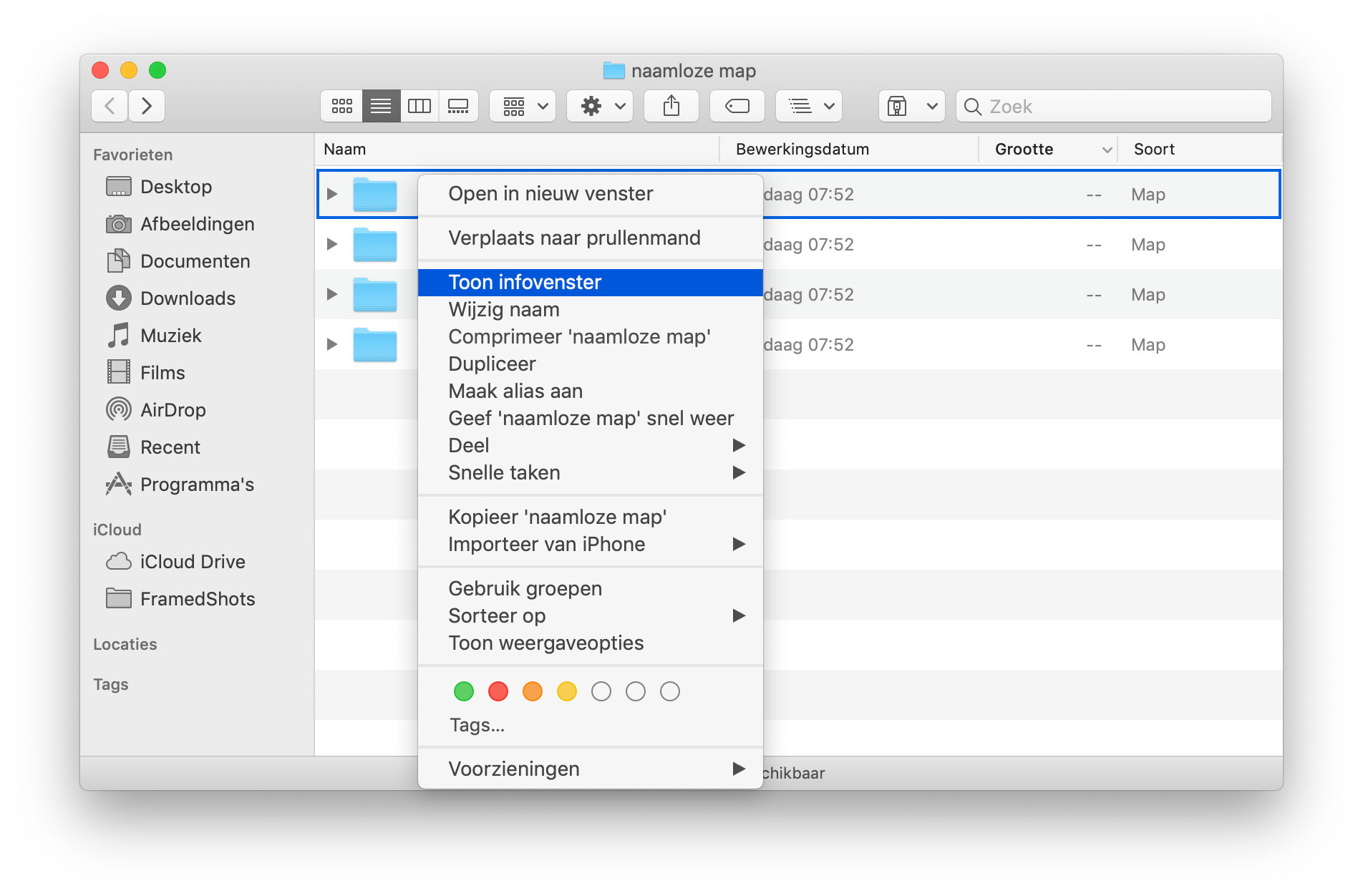This screenshot has height=896, width=1363.
Task: Expand the second folder's disclosure triangle
Action: (x=332, y=244)
